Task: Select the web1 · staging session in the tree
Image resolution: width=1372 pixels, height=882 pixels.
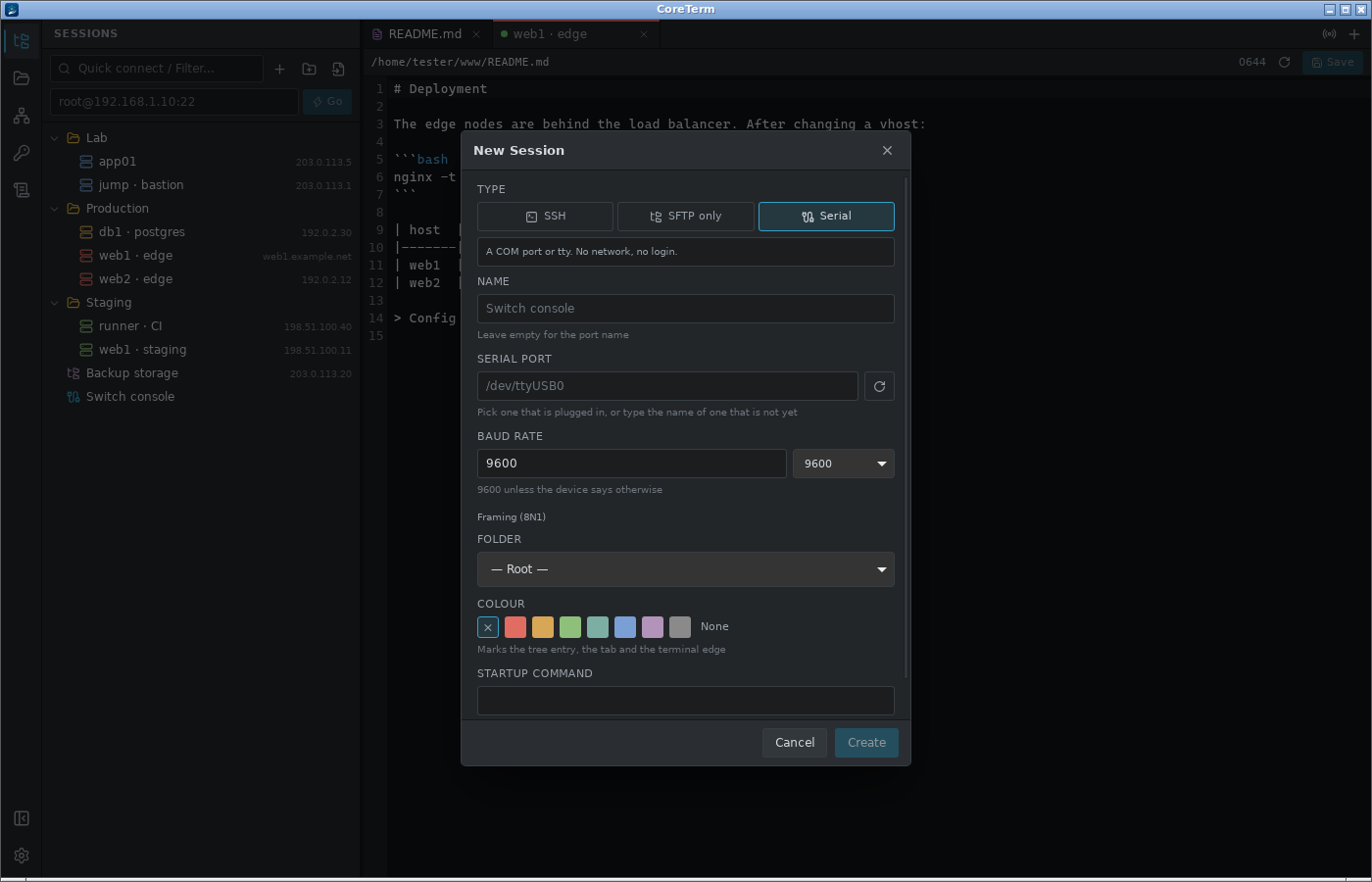Action: (x=200, y=350)
